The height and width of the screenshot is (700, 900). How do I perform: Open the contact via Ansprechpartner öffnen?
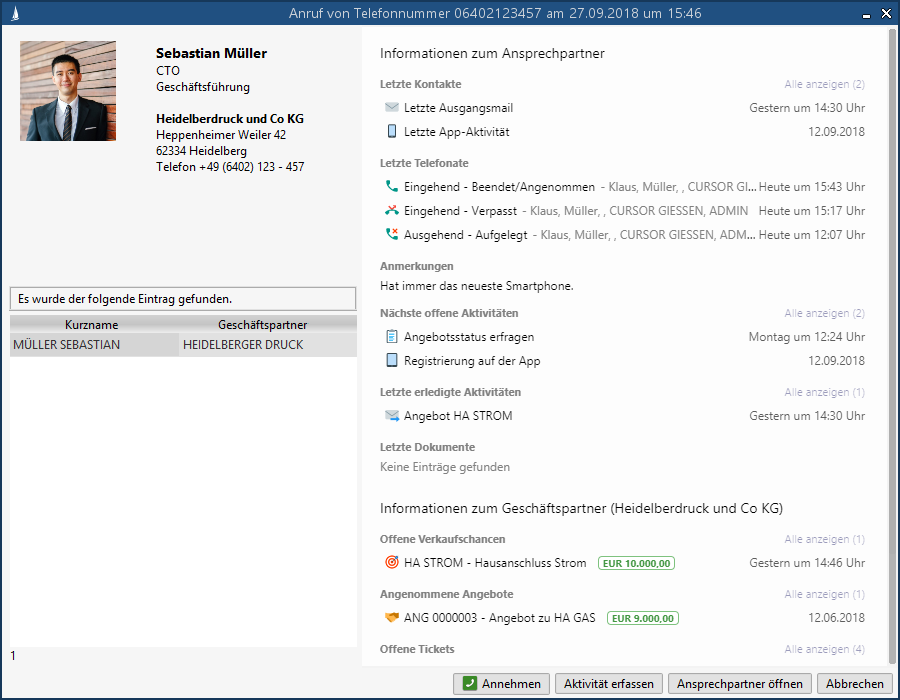click(x=740, y=684)
